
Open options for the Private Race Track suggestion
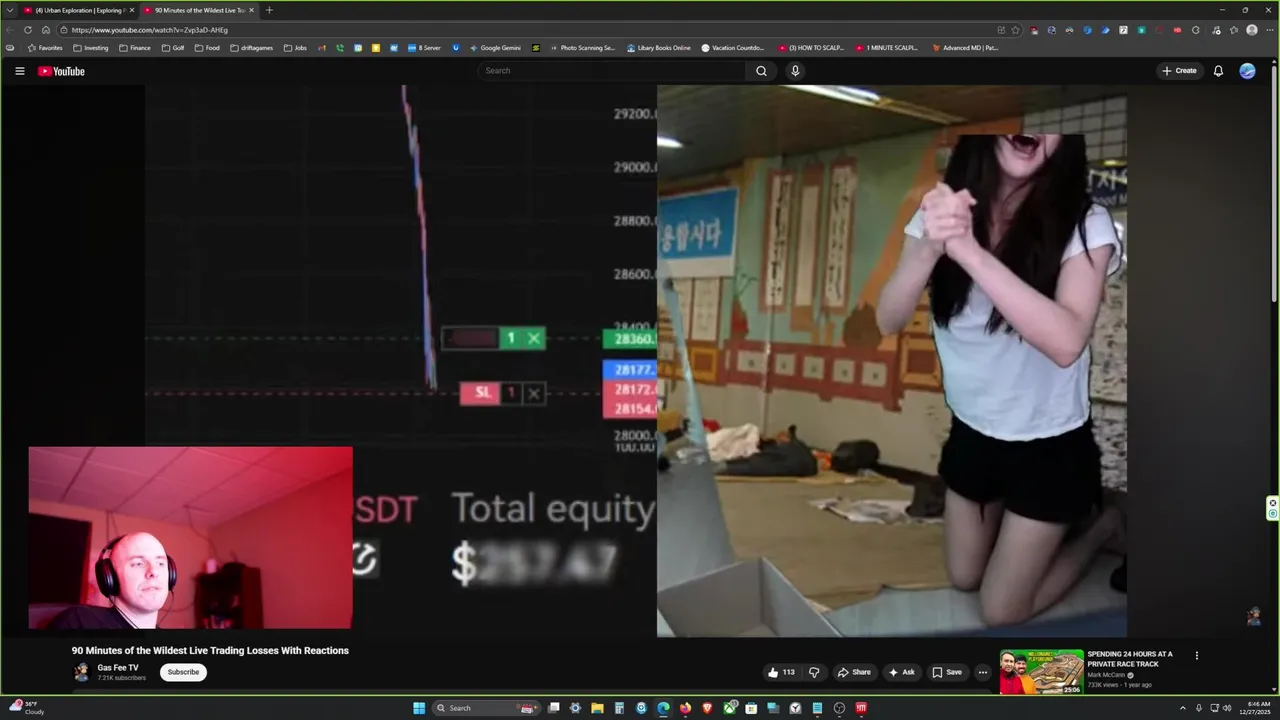pyautogui.click(x=1196, y=656)
